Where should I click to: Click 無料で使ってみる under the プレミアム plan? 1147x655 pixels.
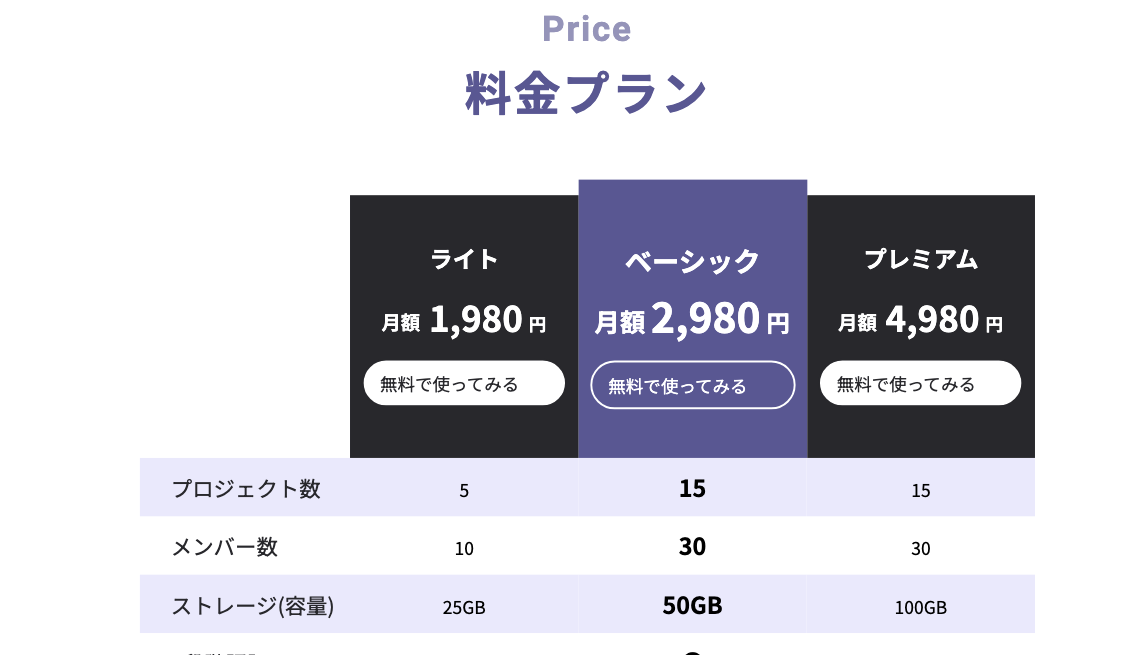(x=920, y=382)
